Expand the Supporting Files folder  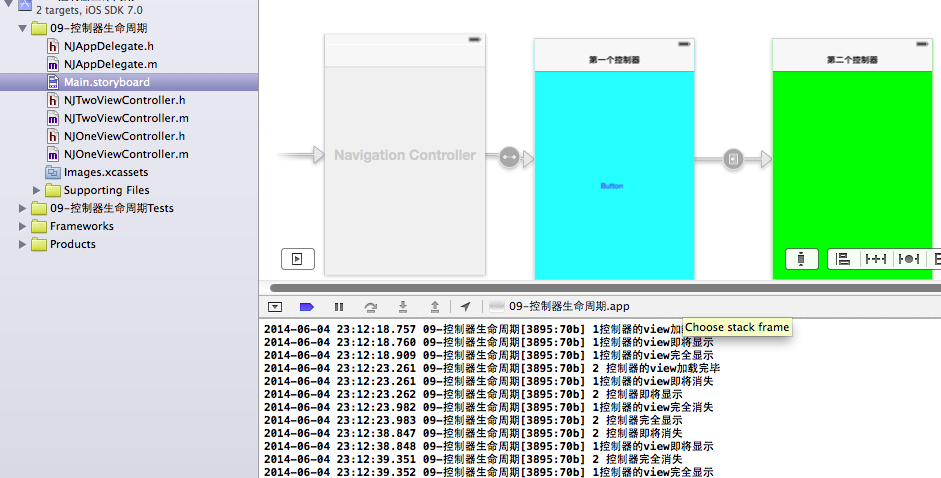(x=36, y=190)
